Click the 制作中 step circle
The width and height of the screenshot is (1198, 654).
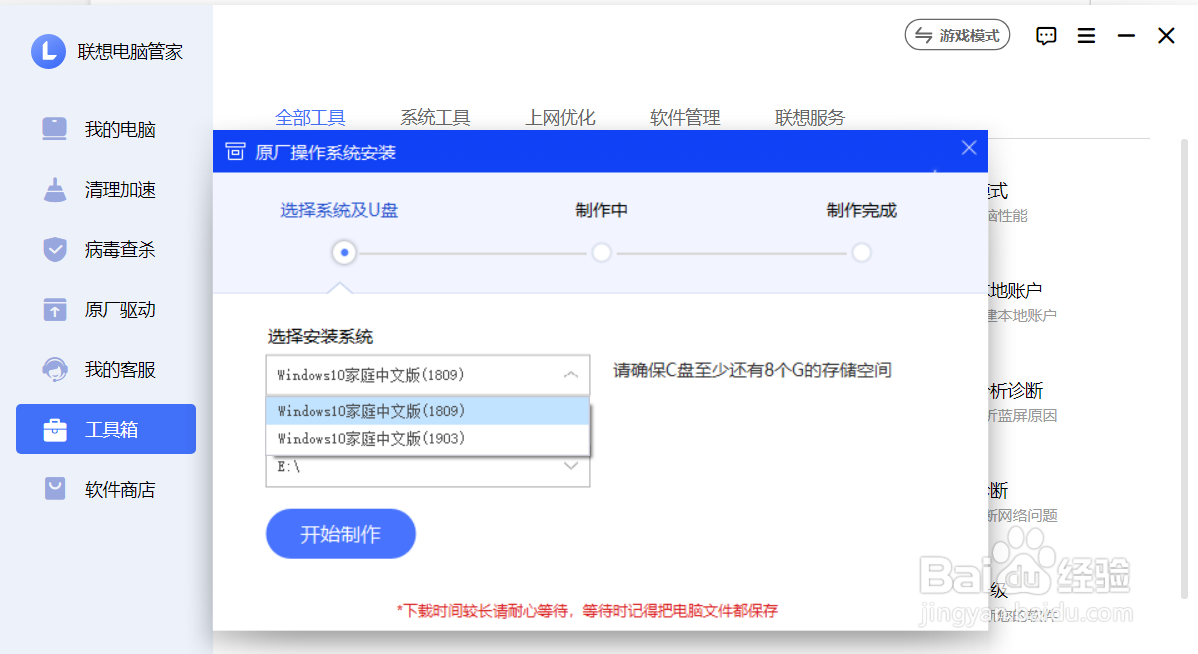pos(601,252)
